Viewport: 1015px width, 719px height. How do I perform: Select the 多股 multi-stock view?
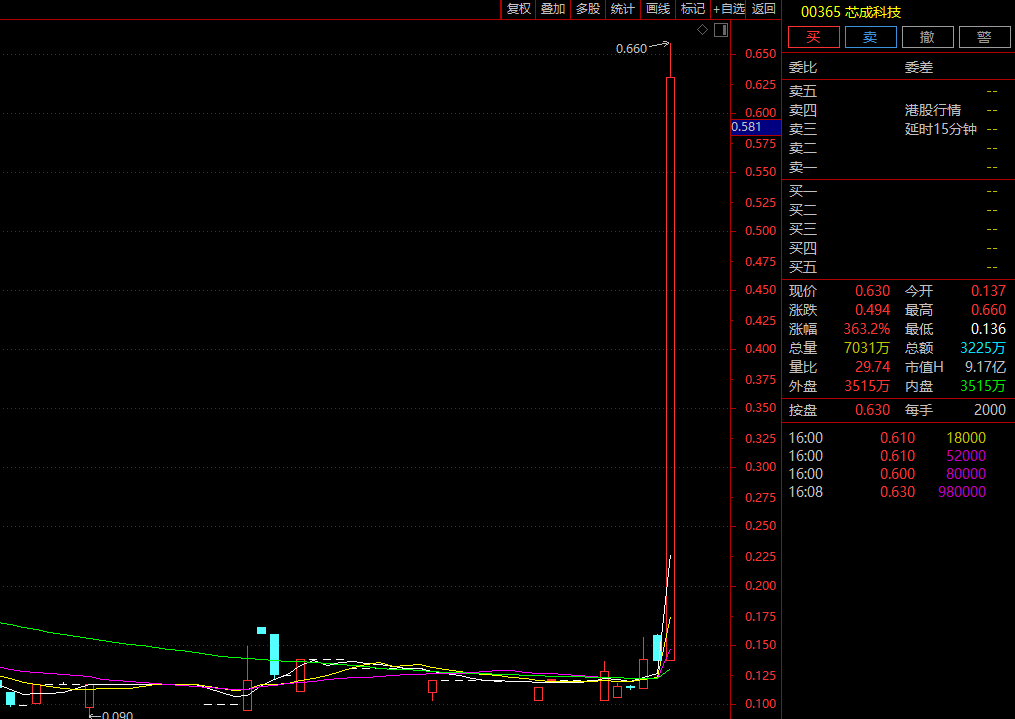pyautogui.click(x=588, y=9)
